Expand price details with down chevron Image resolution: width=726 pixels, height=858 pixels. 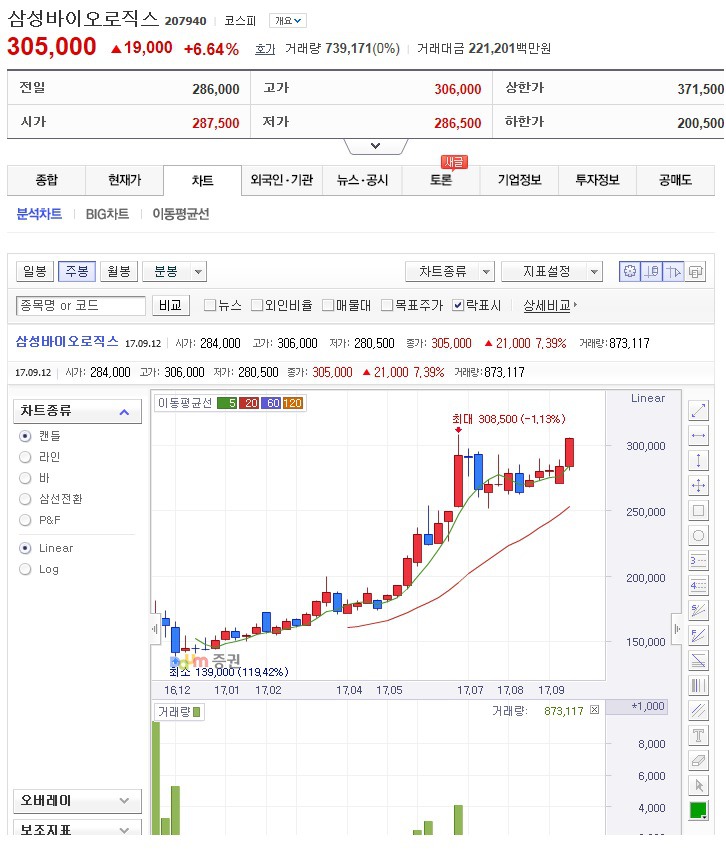tap(375, 146)
